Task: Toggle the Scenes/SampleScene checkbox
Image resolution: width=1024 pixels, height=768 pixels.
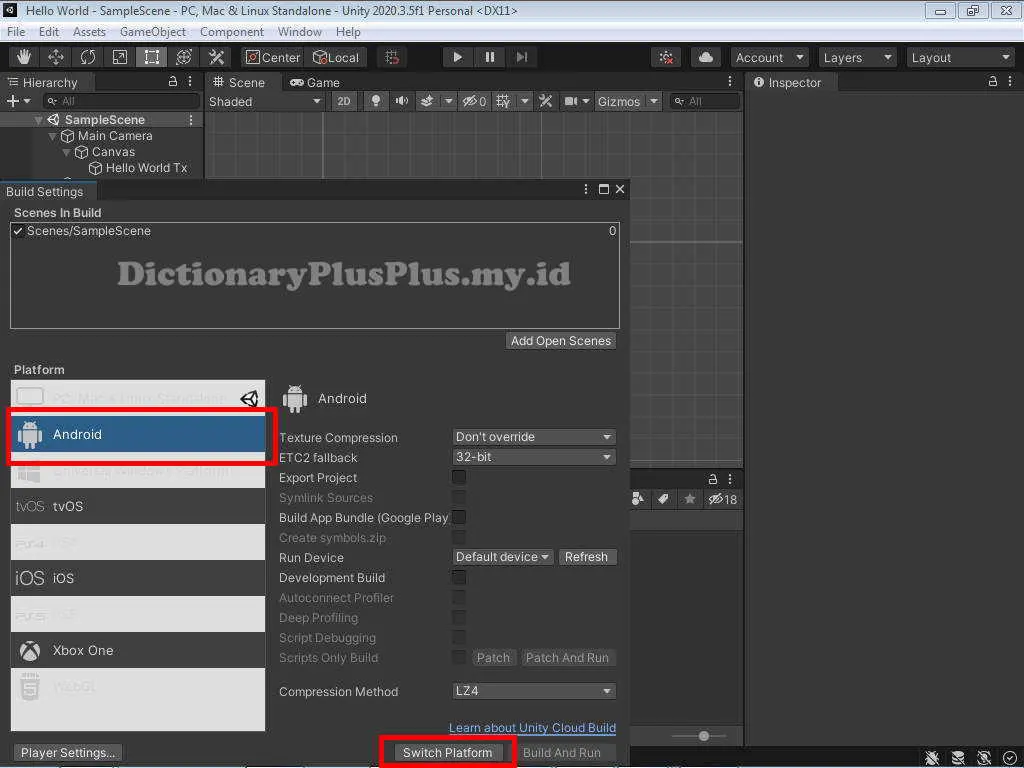Action: click(x=18, y=231)
